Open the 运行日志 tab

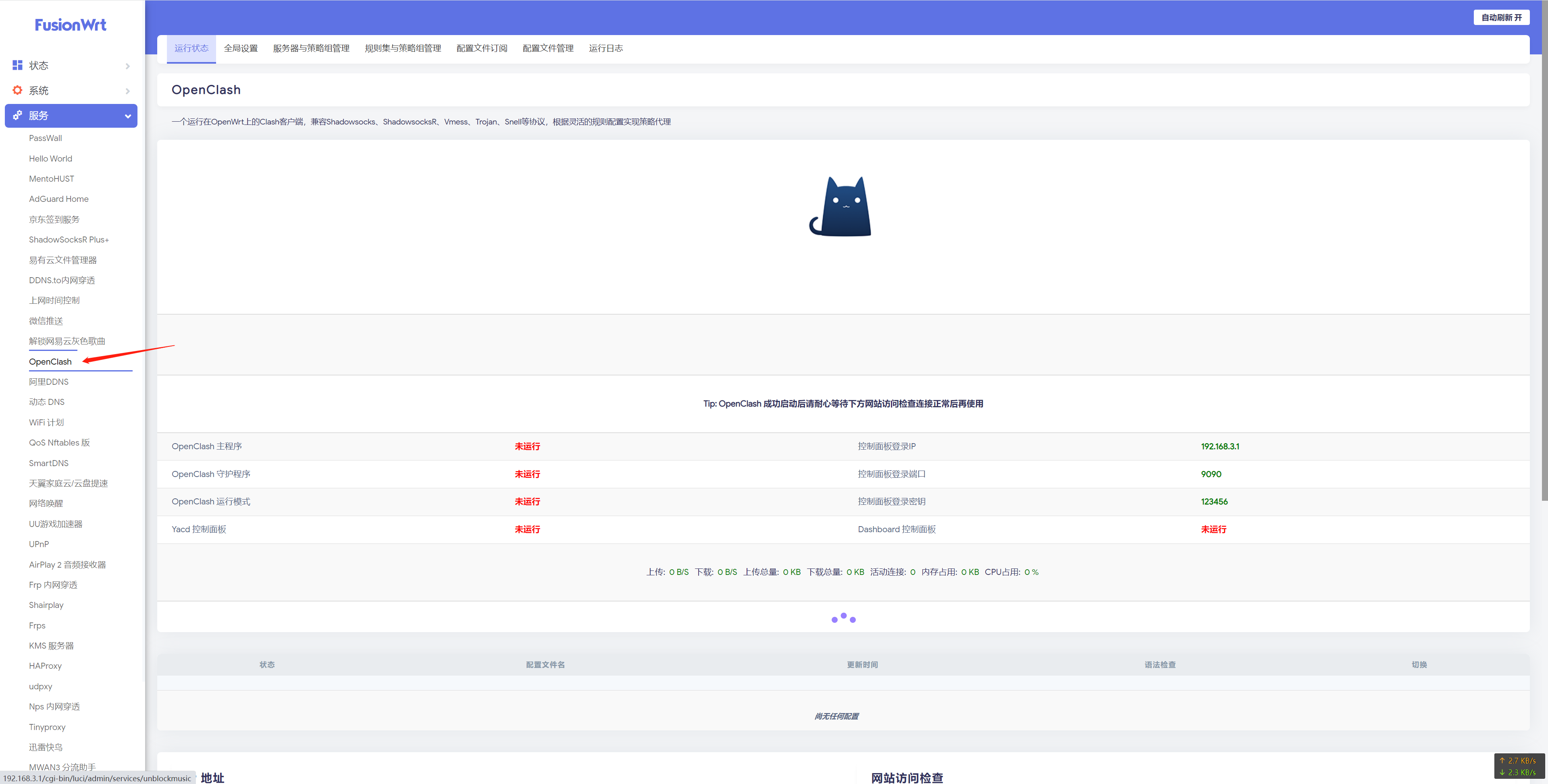point(605,48)
